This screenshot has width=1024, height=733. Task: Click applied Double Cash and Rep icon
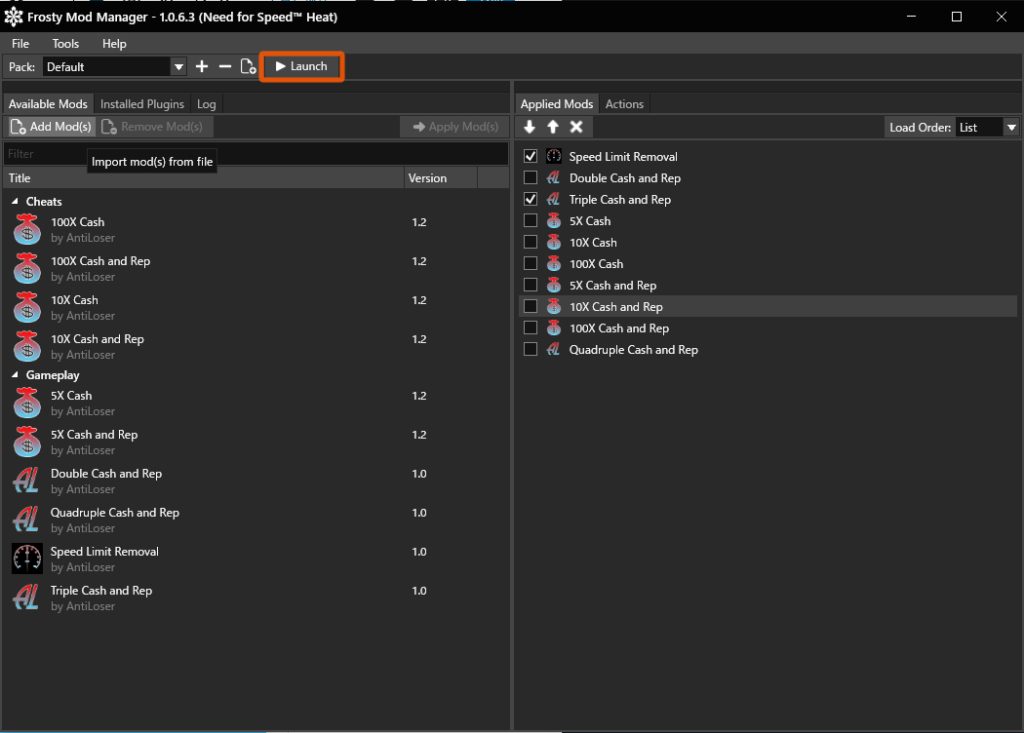pos(554,178)
